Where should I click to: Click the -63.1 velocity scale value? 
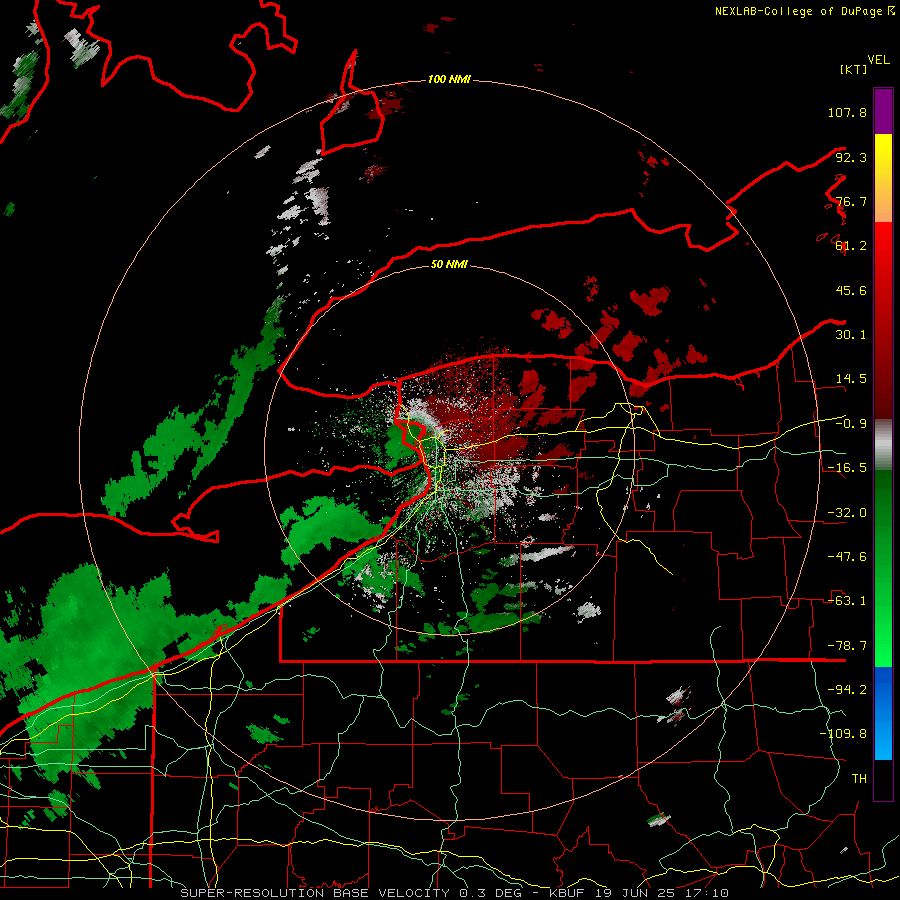[x=847, y=601]
